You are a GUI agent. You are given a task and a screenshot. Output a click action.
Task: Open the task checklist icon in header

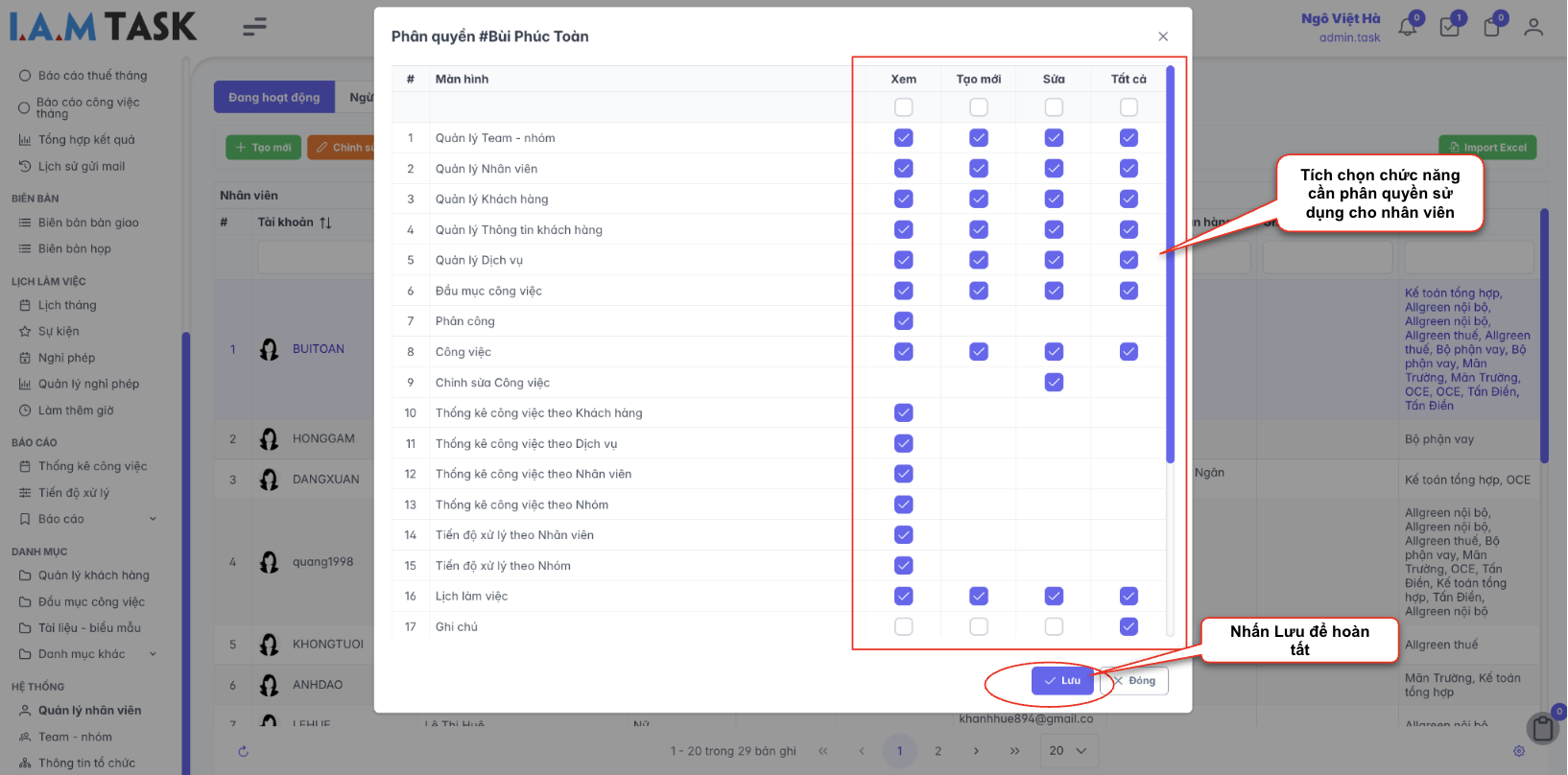pyautogui.click(x=1449, y=27)
